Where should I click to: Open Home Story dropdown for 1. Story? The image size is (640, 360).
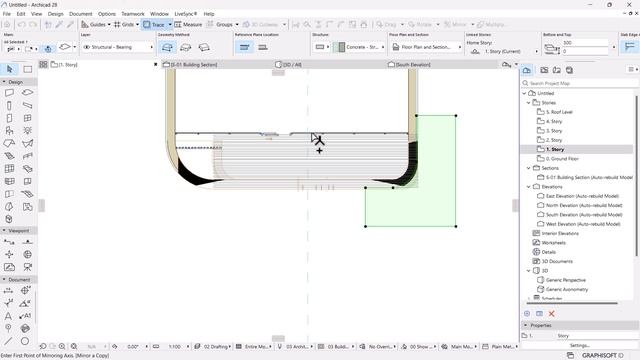(x=503, y=51)
